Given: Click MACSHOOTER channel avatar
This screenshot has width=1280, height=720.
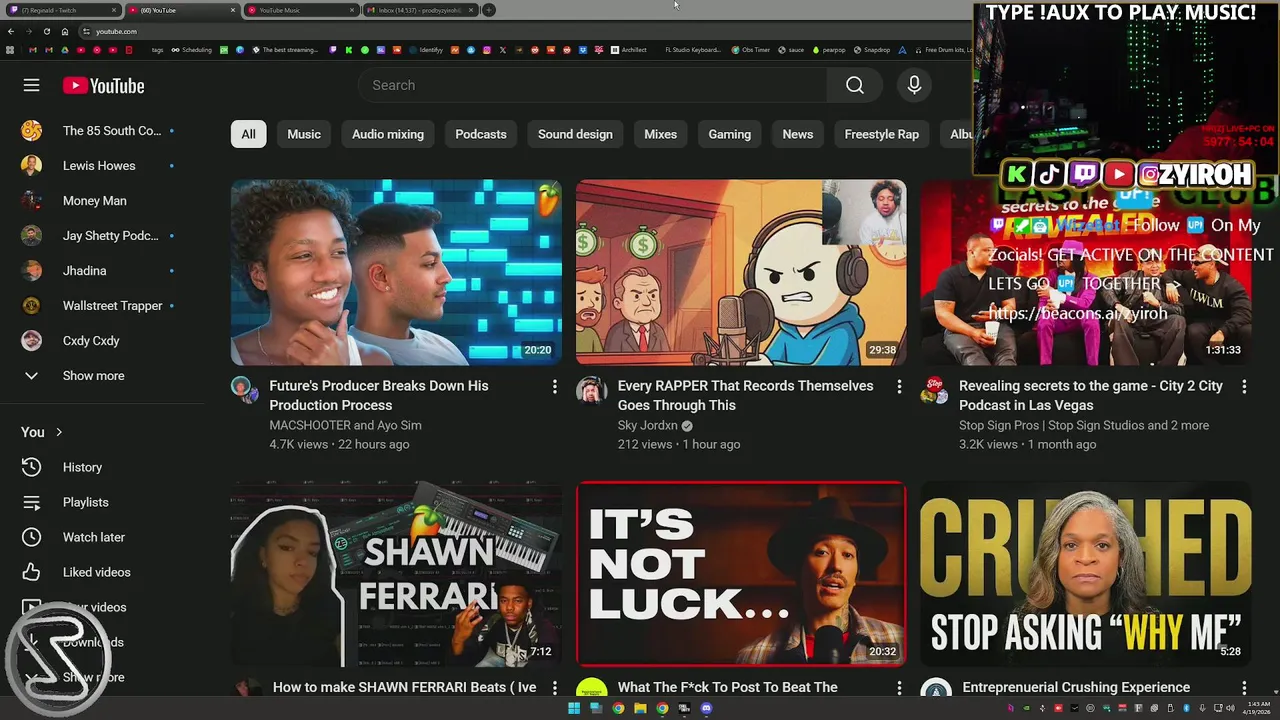Looking at the screenshot, I should click(244, 389).
